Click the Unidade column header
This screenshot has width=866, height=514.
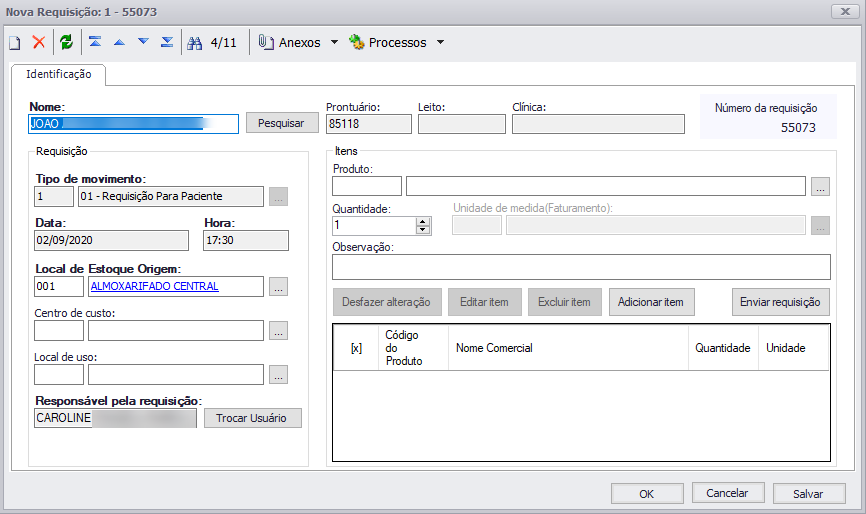coord(794,348)
